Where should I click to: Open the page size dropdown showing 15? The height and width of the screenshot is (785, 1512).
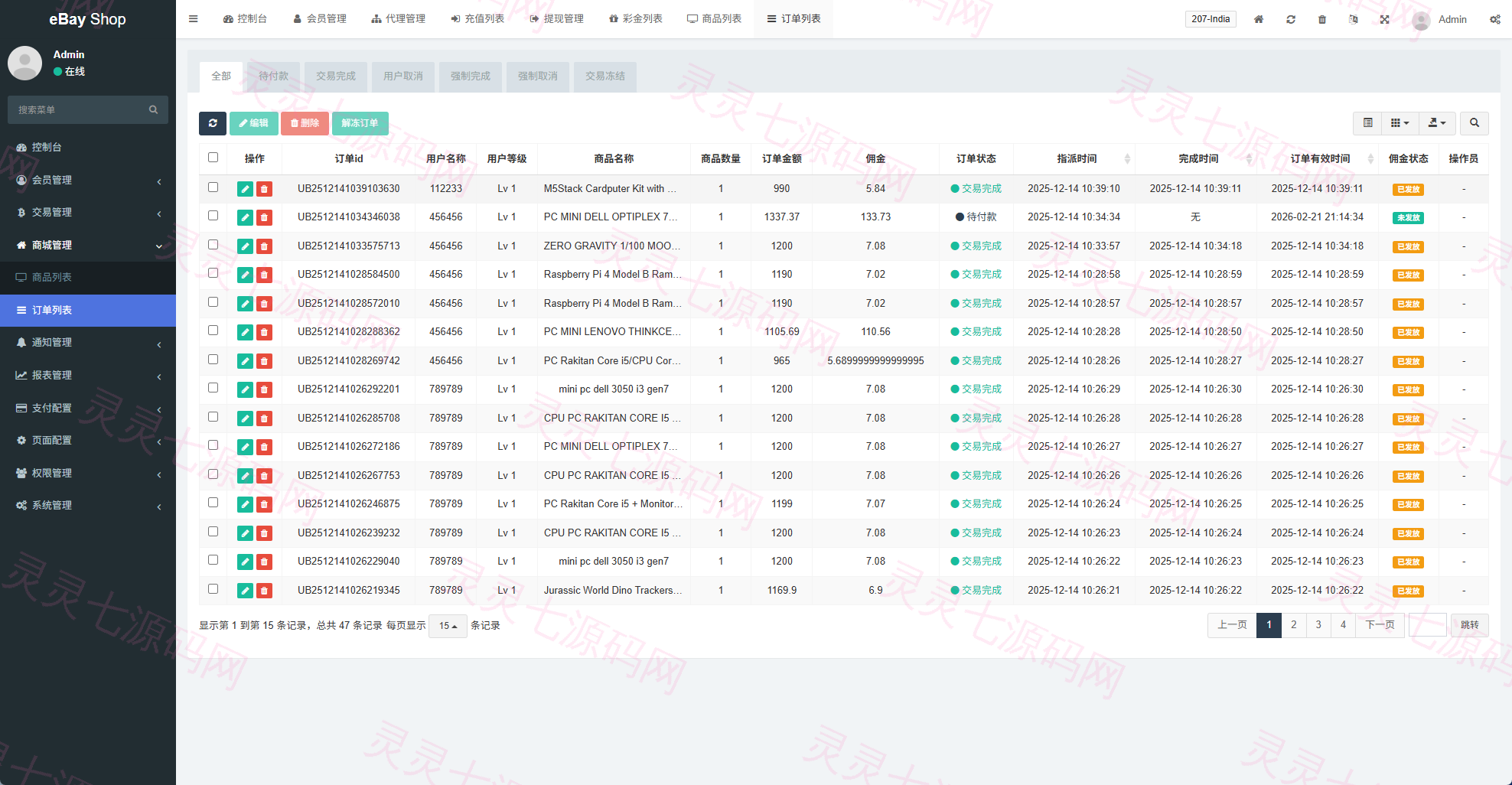(x=448, y=626)
